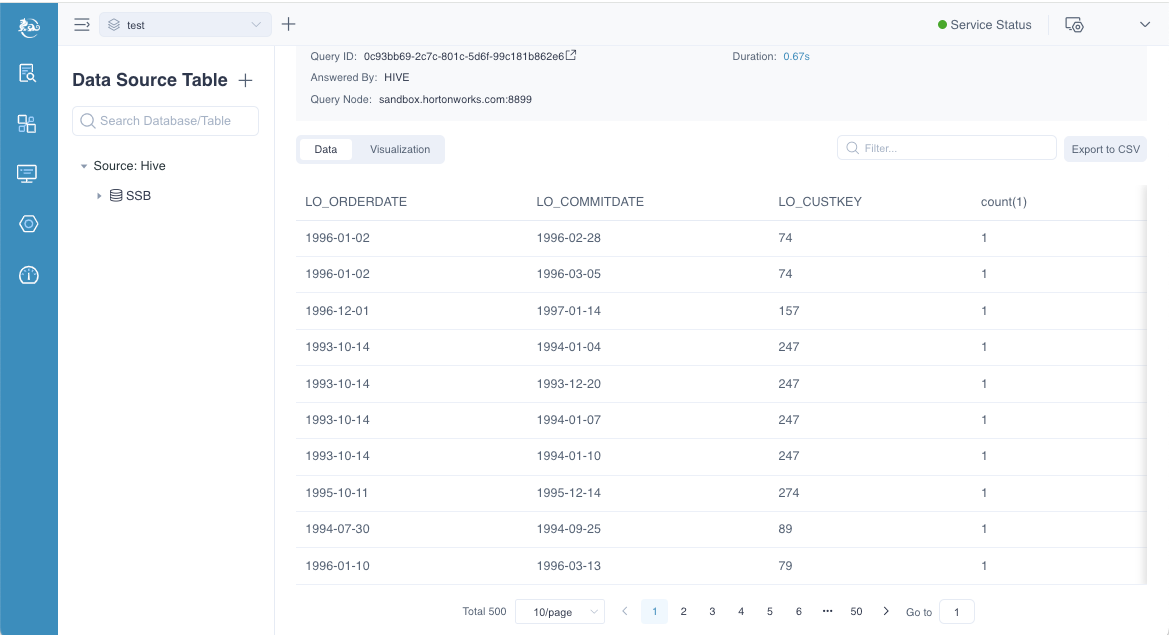Open the query insight sidebar icon
This screenshot has height=635, width=1169.
28,73
